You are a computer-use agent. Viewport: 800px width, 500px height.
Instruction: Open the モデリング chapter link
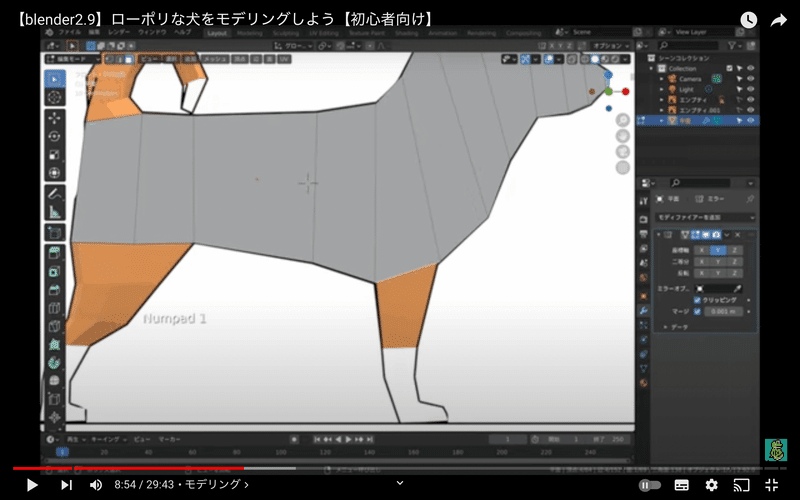216,485
